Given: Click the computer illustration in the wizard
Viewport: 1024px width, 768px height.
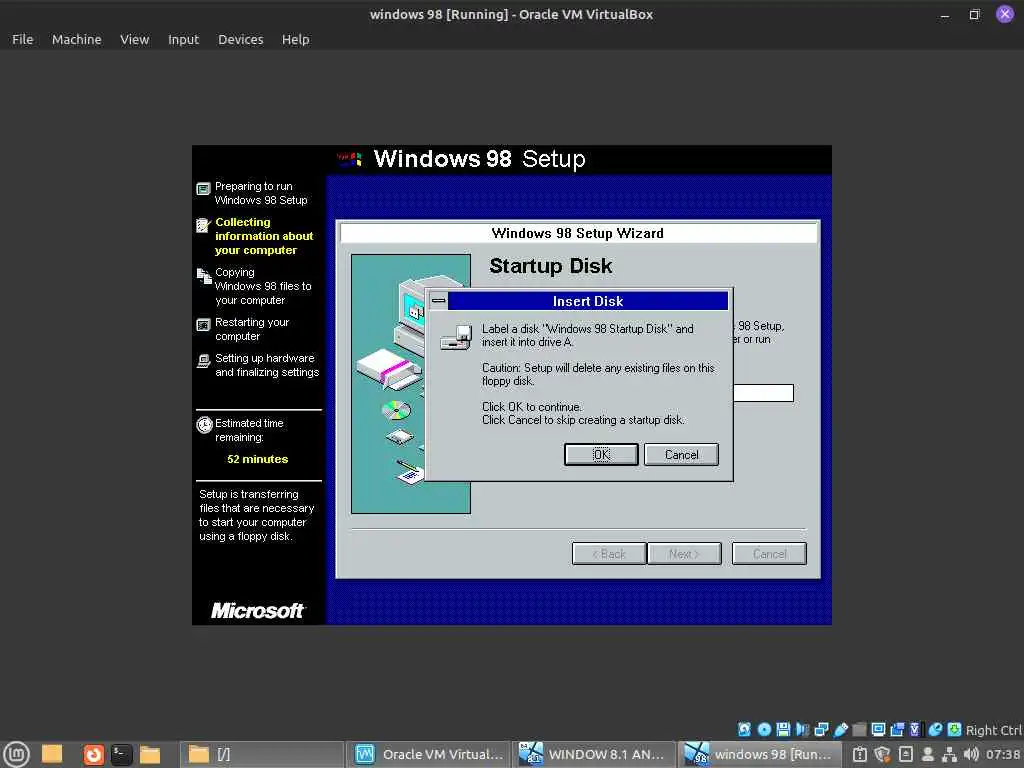Looking at the screenshot, I should click(411, 383).
